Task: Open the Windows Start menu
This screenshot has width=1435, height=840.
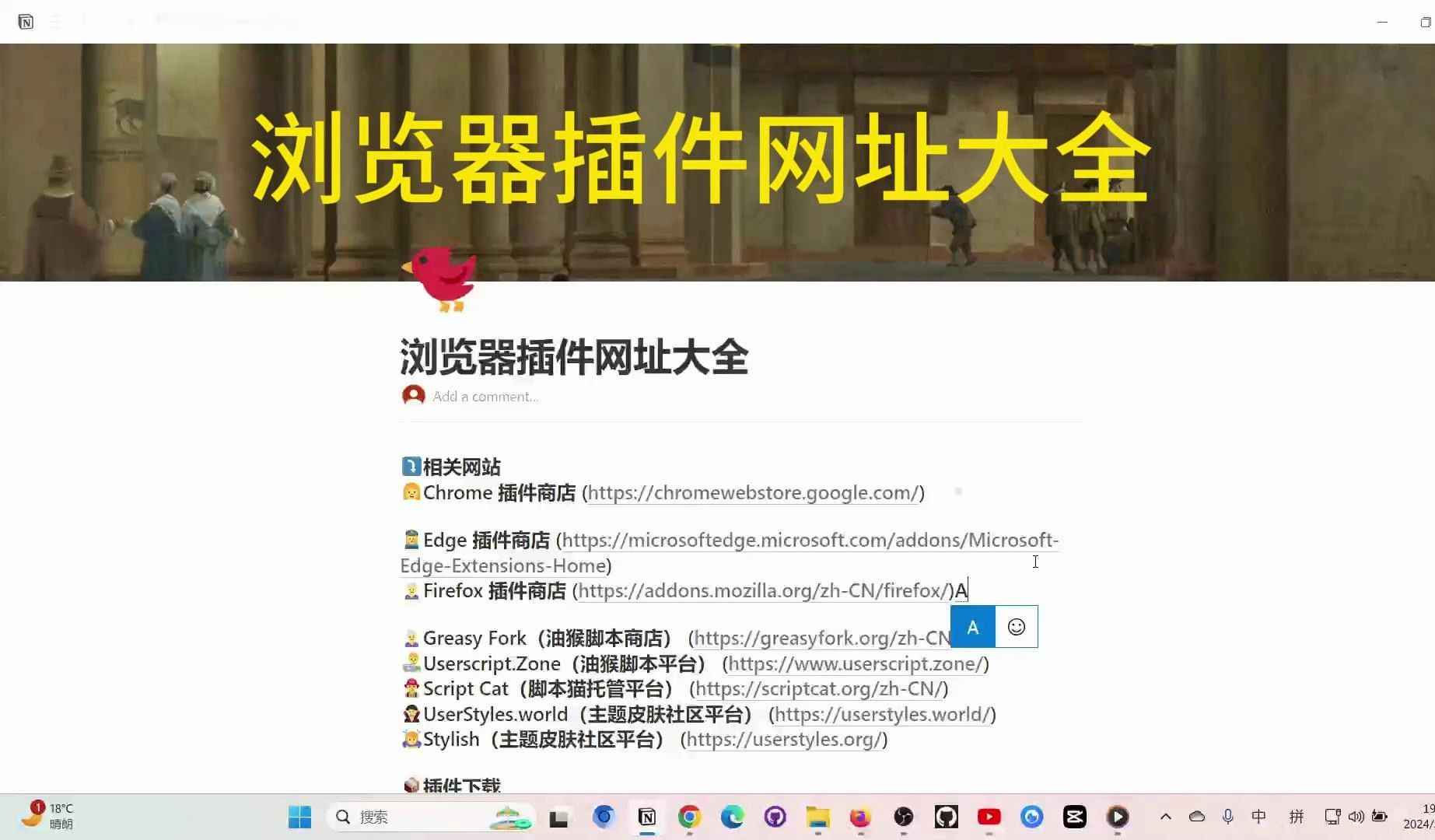Action: pyautogui.click(x=299, y=817)
